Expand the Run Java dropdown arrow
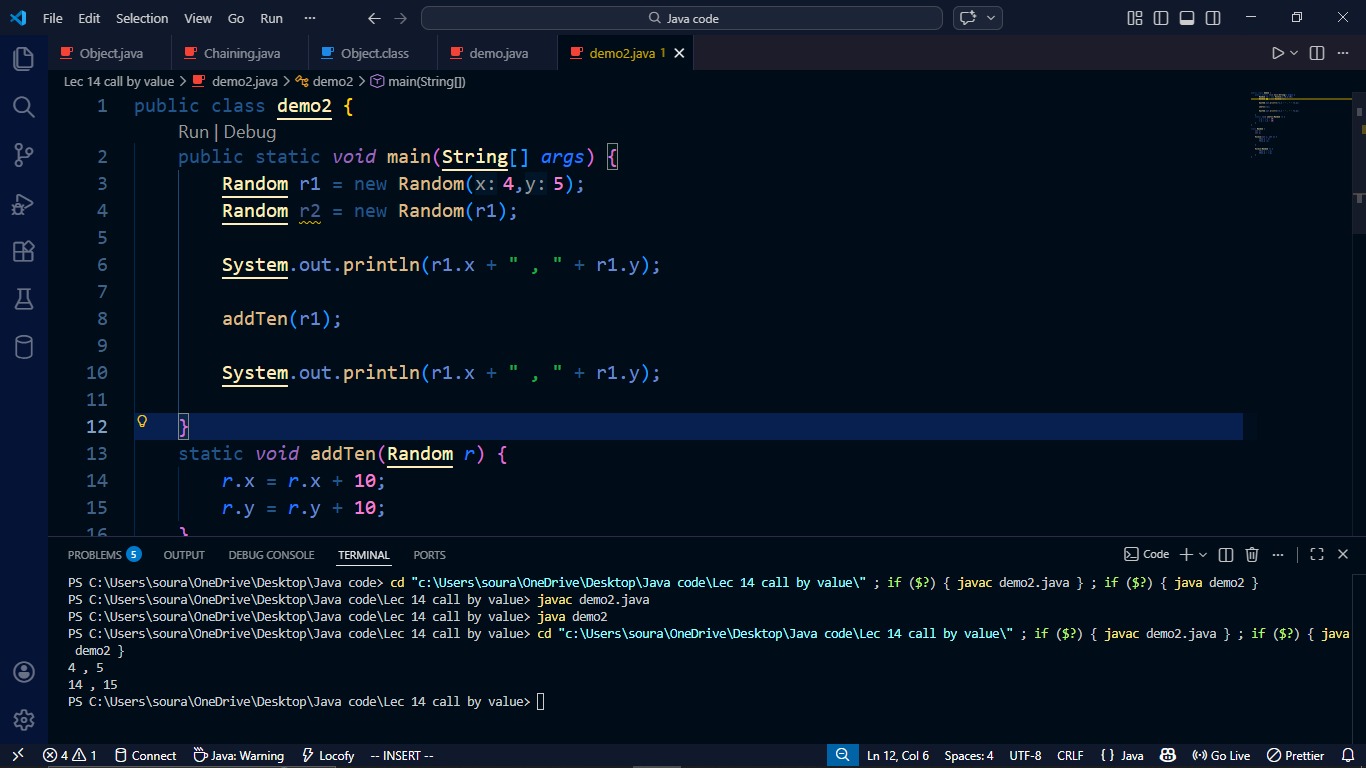 pyautogui.click(x=1294, y=53)
